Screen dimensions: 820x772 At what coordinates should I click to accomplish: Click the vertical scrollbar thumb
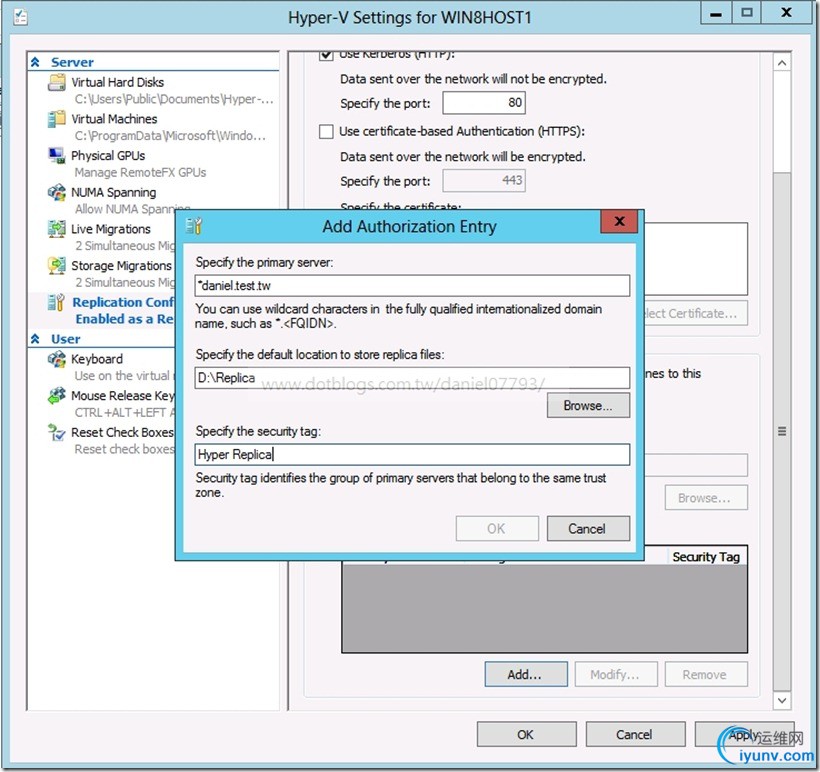782,430
